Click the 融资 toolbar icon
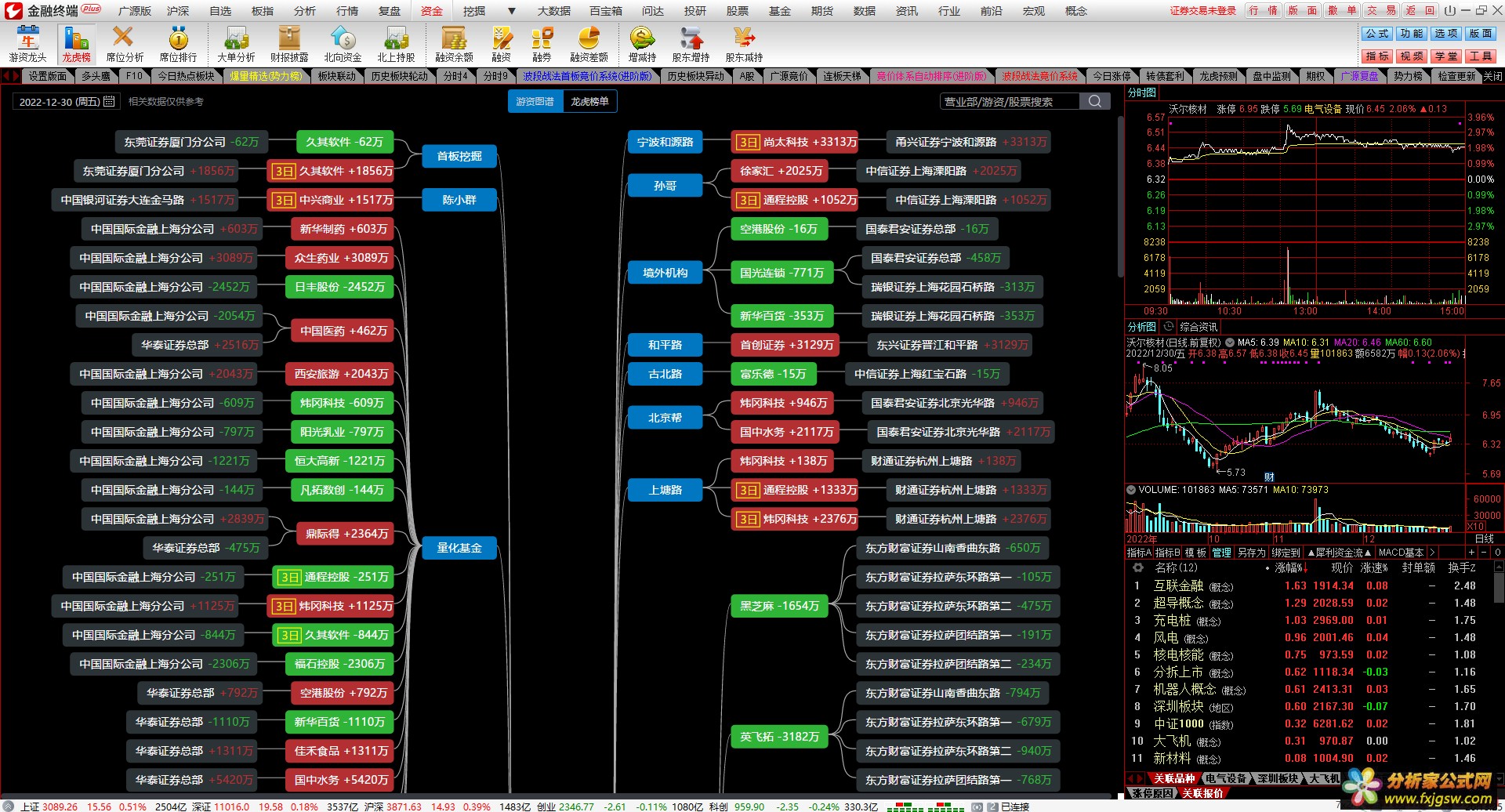Screen dimensions: 1505x812 (502, 44)
